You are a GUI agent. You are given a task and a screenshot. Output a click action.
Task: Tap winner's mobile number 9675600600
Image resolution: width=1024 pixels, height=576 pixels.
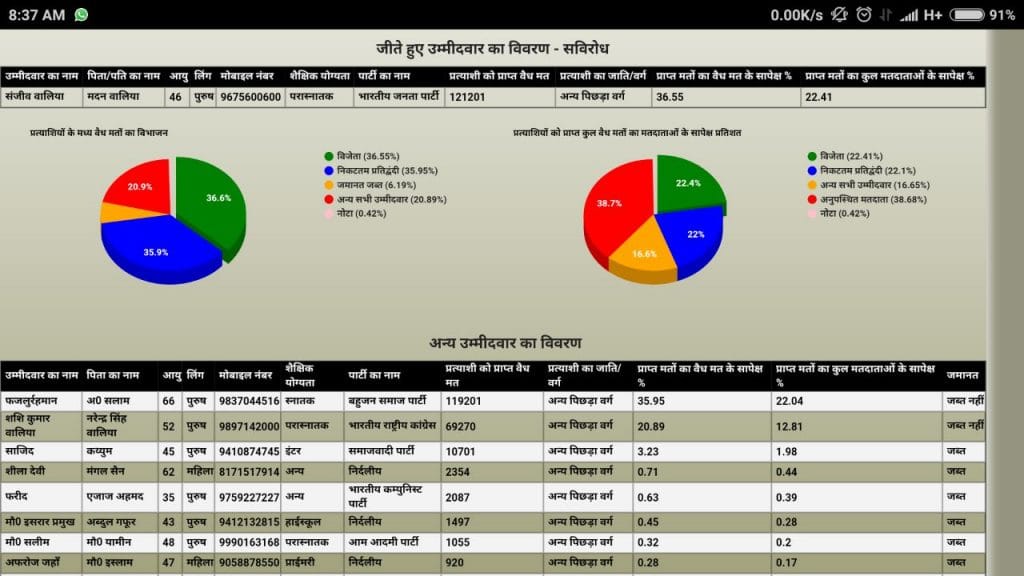point(250,98)
